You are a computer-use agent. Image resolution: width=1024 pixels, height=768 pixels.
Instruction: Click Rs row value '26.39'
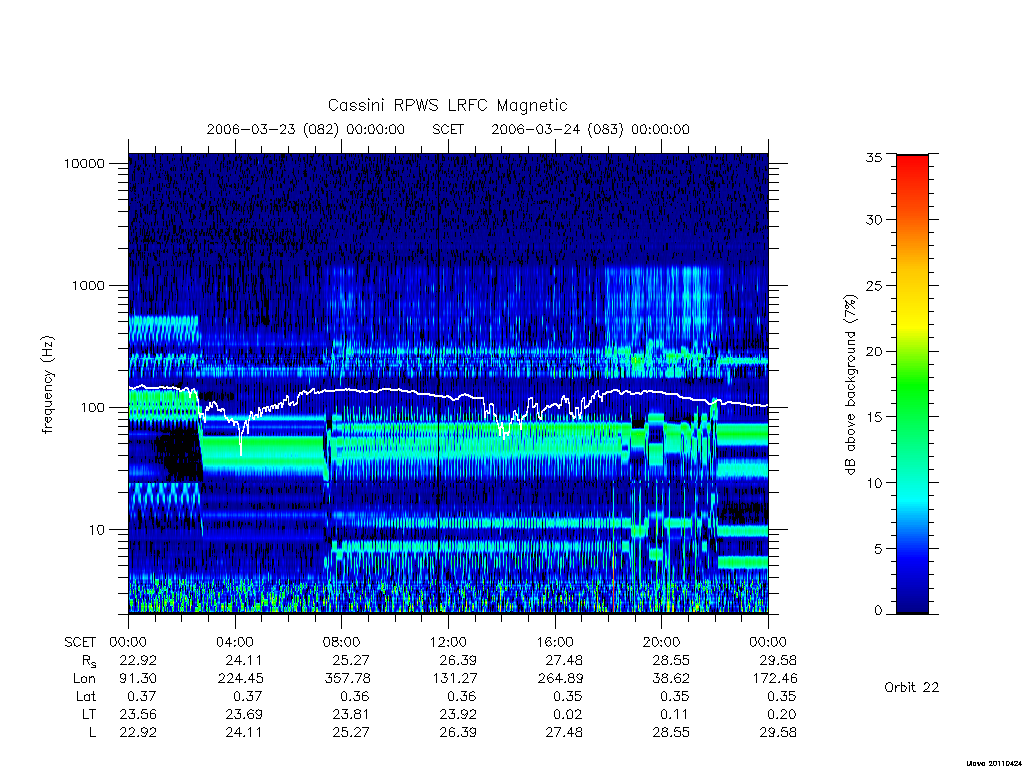coord(458,660)
